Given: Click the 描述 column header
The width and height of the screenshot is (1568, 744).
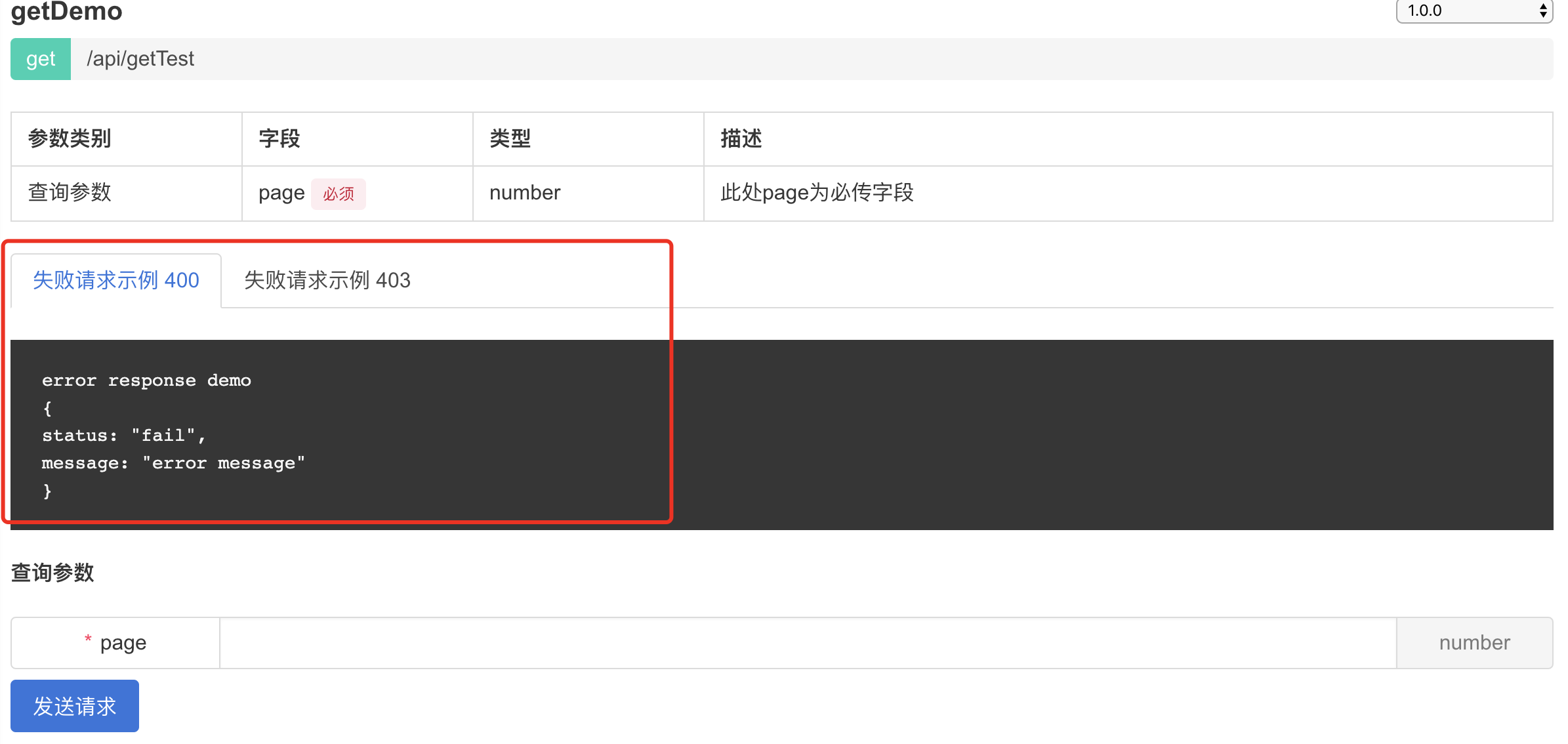Looking at the screenshot, I should click(741, 138).
